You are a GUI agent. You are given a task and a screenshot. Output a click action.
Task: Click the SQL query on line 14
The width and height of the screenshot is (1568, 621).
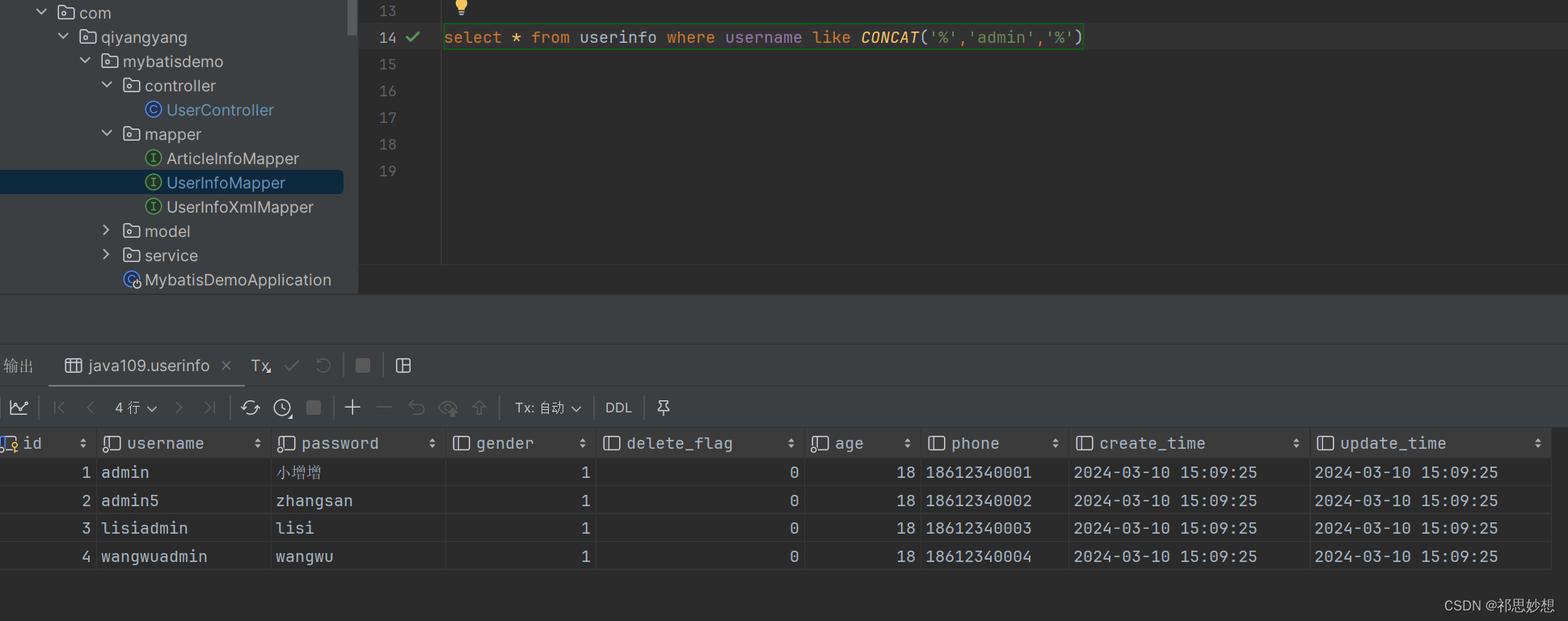(x=763, y=37)
